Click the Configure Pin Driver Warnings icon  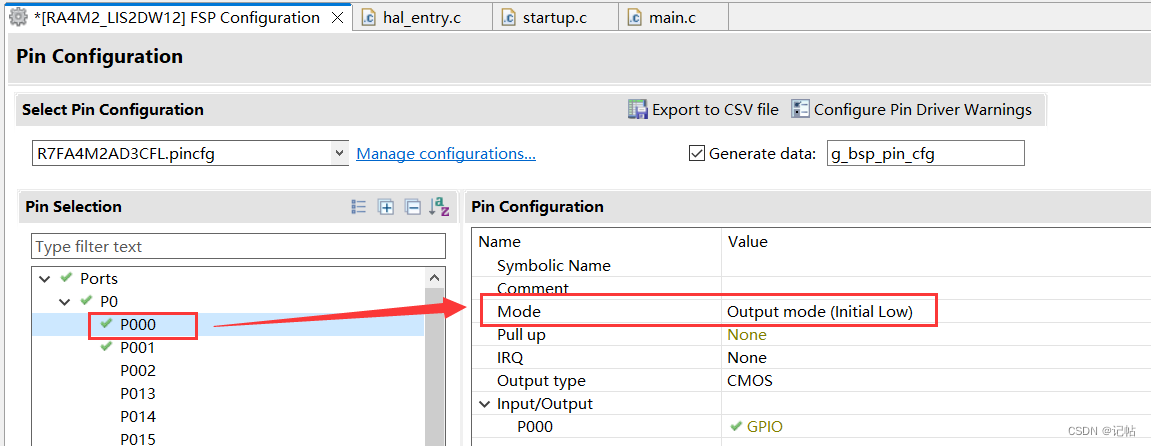800,110
